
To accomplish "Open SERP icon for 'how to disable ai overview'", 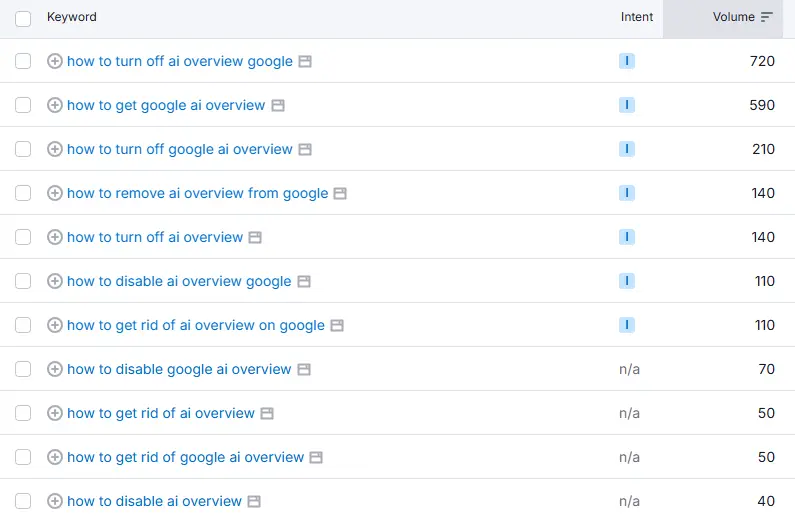I will coord(254,502).
